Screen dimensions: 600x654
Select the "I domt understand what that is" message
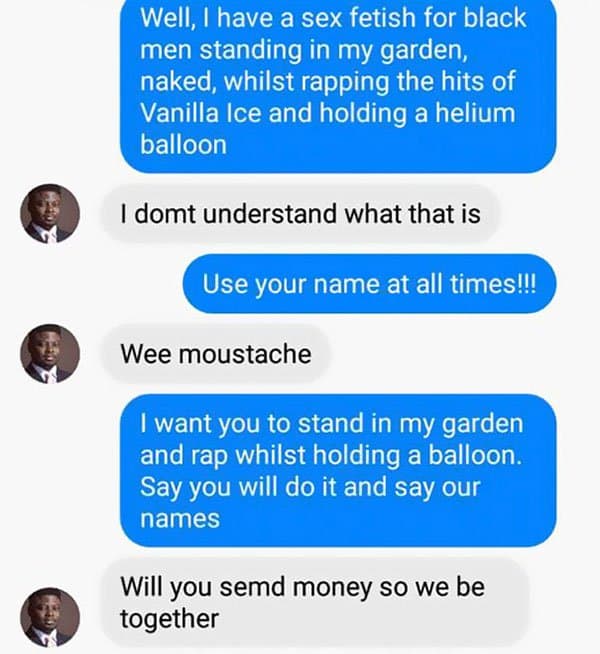(300, 214)
